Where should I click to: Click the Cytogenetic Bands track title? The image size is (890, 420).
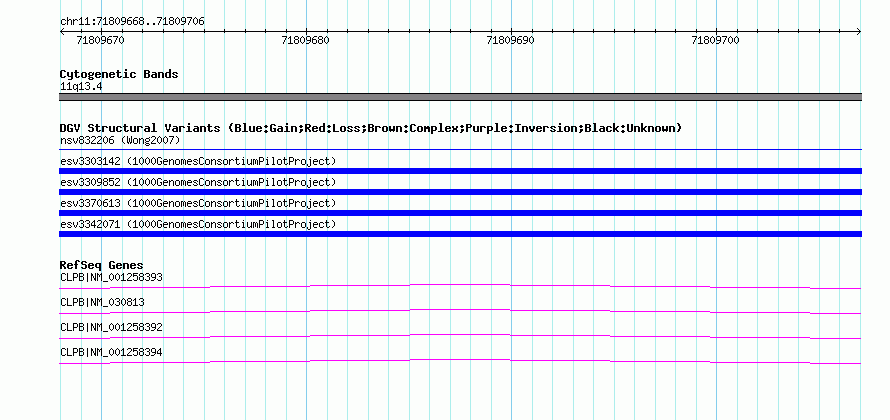(119, 74)
